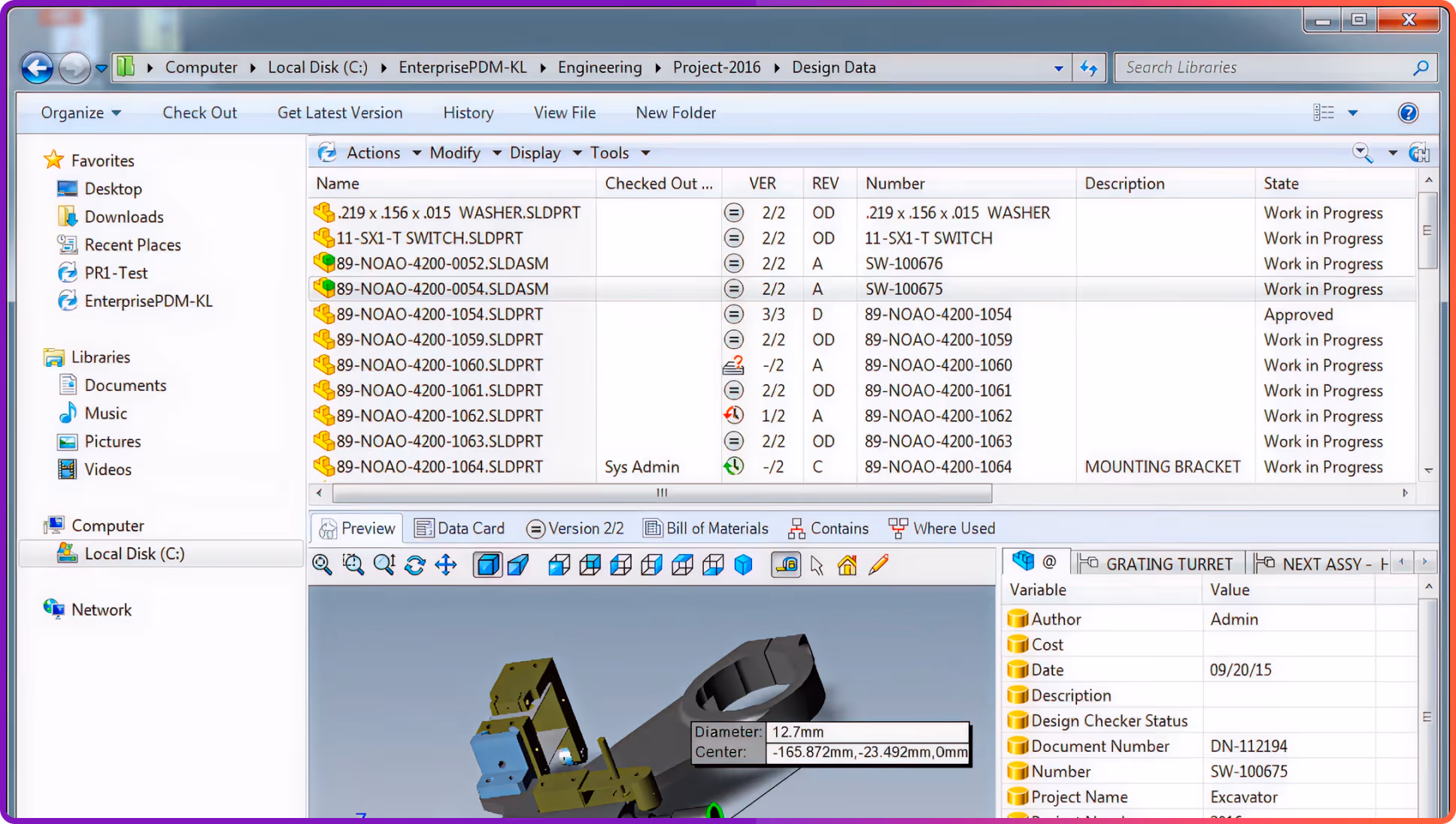The width and height of the screenshot is (1456, 824).
Task: Click the Home view icon
Action: click(x=847, y=565)
